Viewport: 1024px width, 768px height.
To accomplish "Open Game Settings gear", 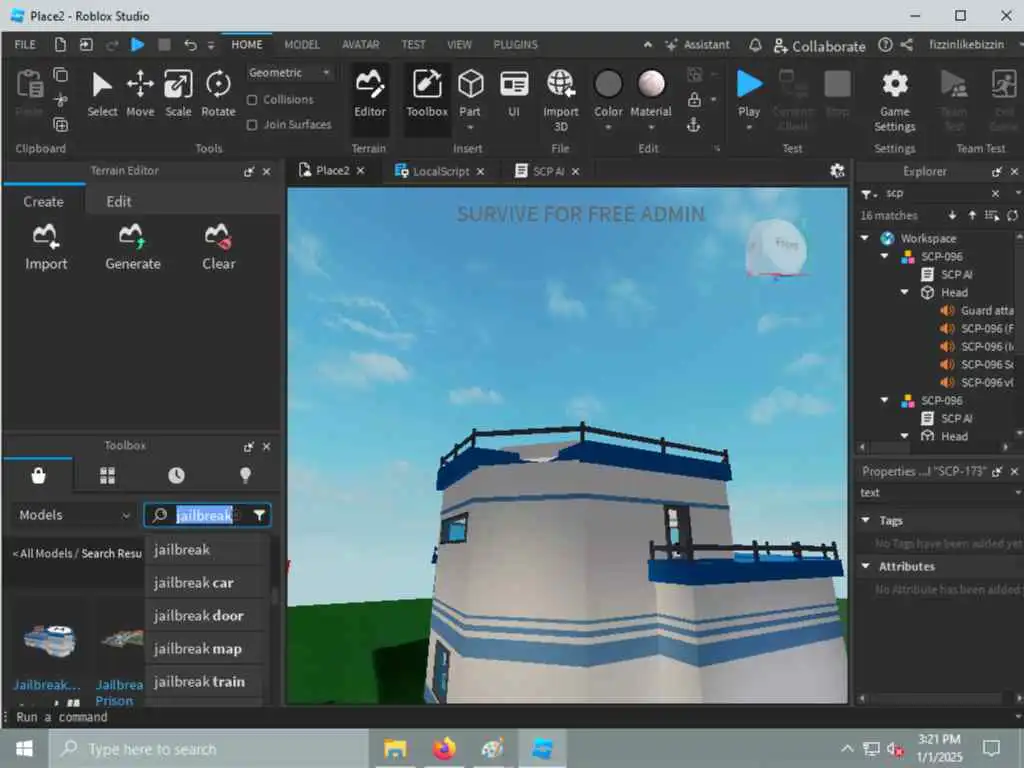I will (895, 99).
